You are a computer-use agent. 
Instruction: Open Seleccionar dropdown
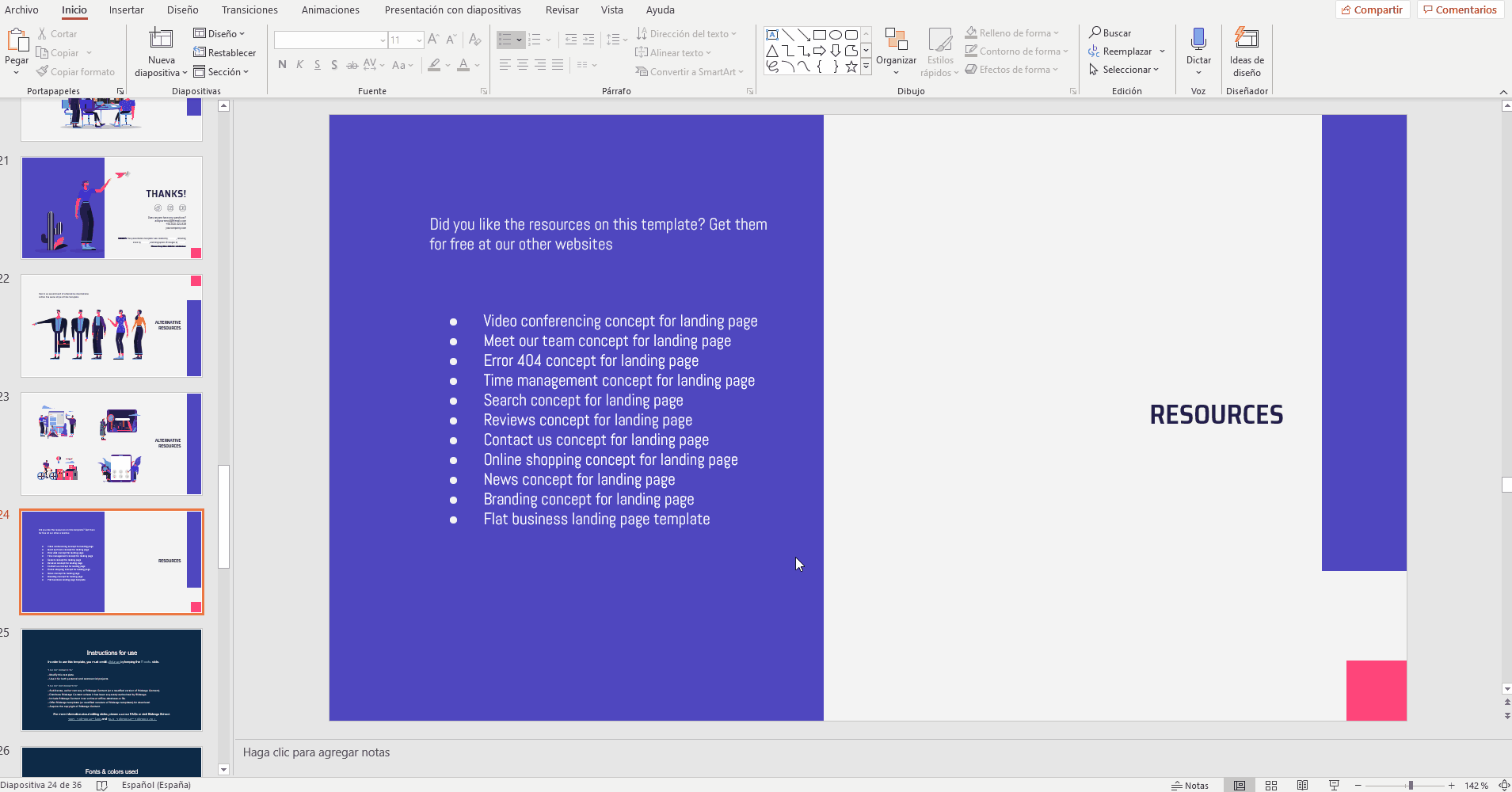1123,70
